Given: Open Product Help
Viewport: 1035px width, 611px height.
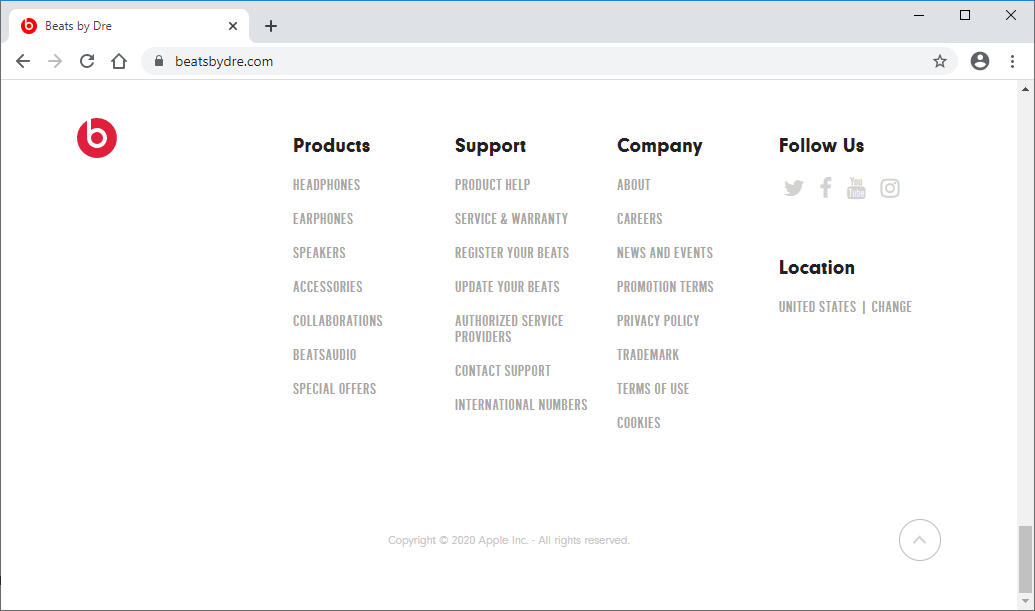Looking at the screenshot, I should pyautogui.click(x=492, y=185).
